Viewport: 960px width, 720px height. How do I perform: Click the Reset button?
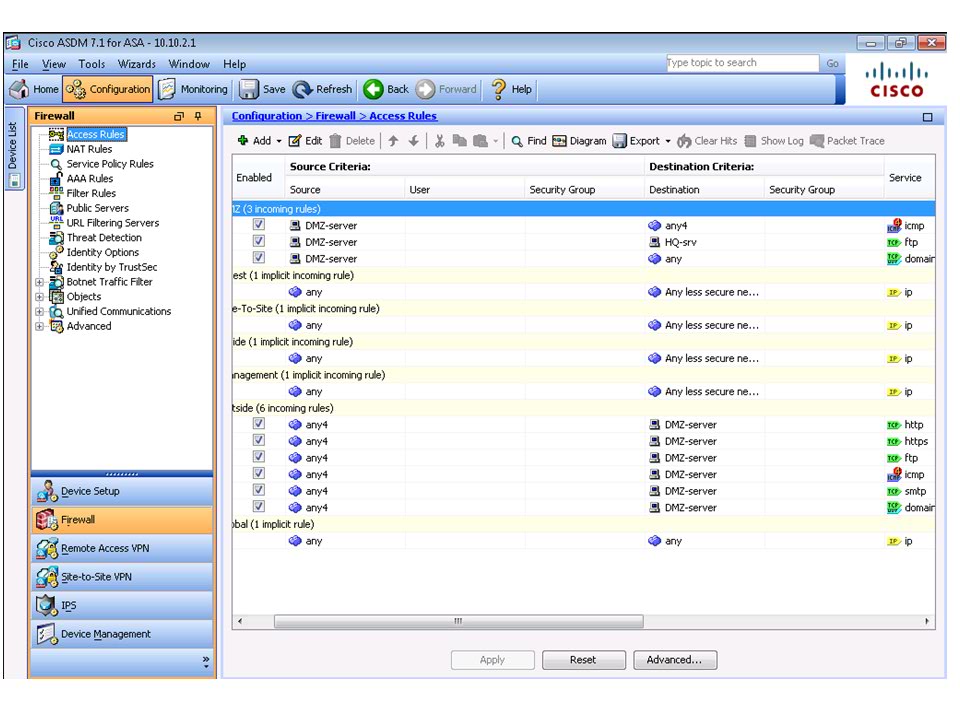(x=583, y=660)
